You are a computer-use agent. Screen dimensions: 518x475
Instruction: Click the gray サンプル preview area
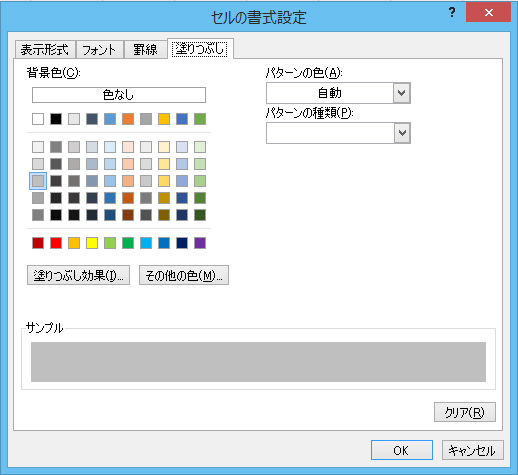[x=258, y=362]
